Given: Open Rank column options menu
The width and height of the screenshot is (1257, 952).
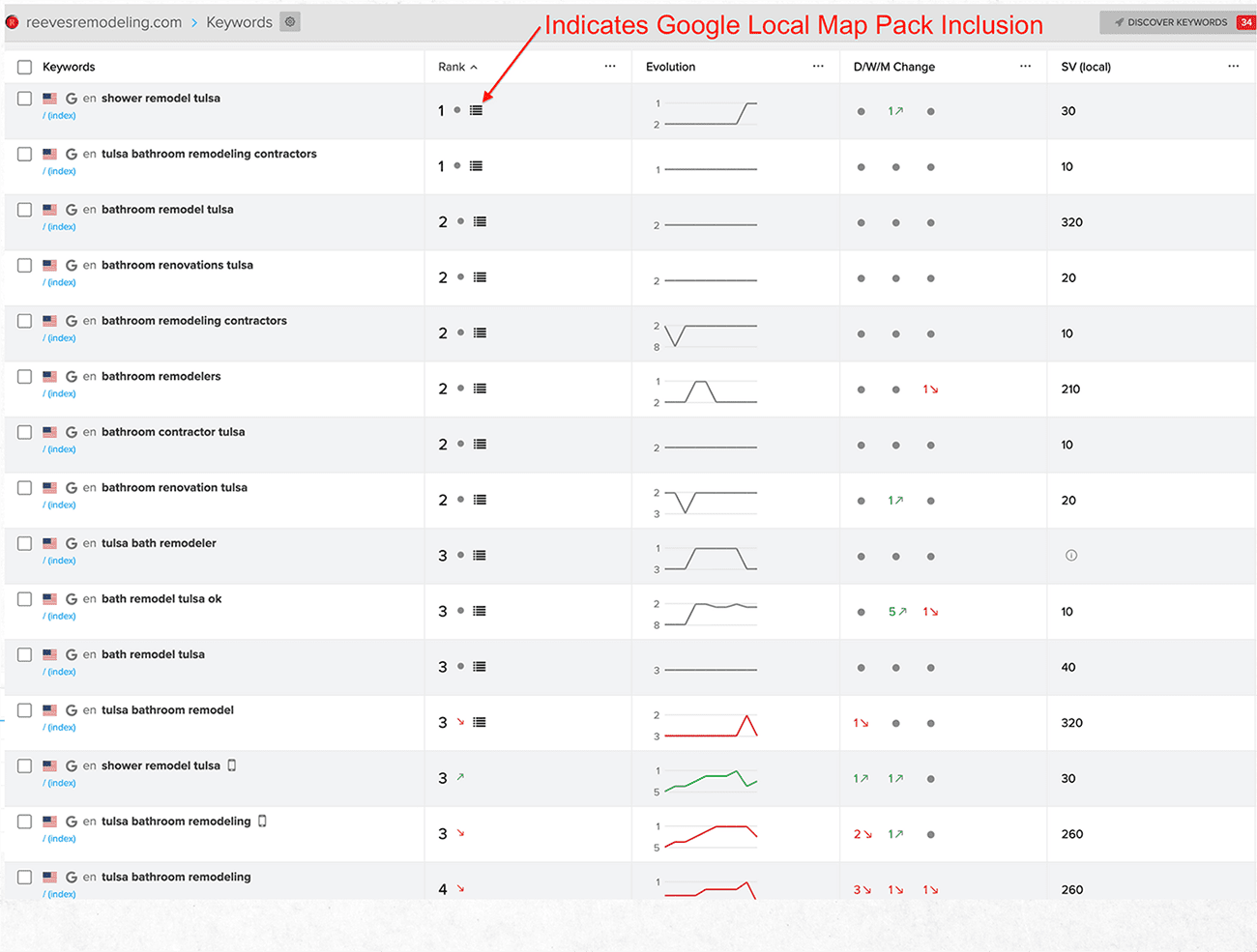Looking at the screenshot, I should pyautogui.click(x=609, y=67).
